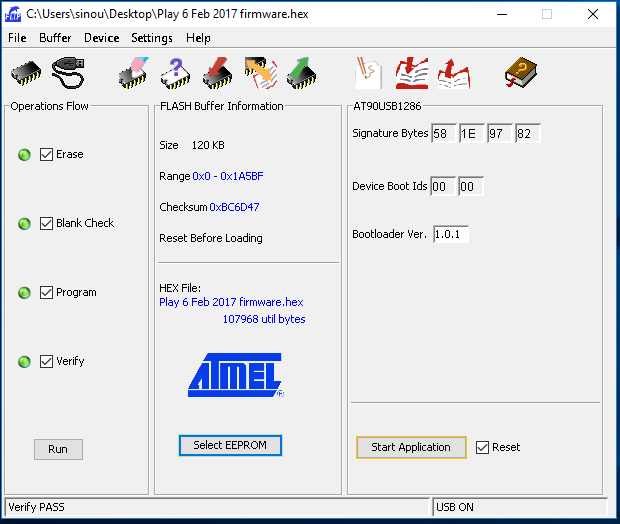Click the Atmel logo

coord(236,375)
